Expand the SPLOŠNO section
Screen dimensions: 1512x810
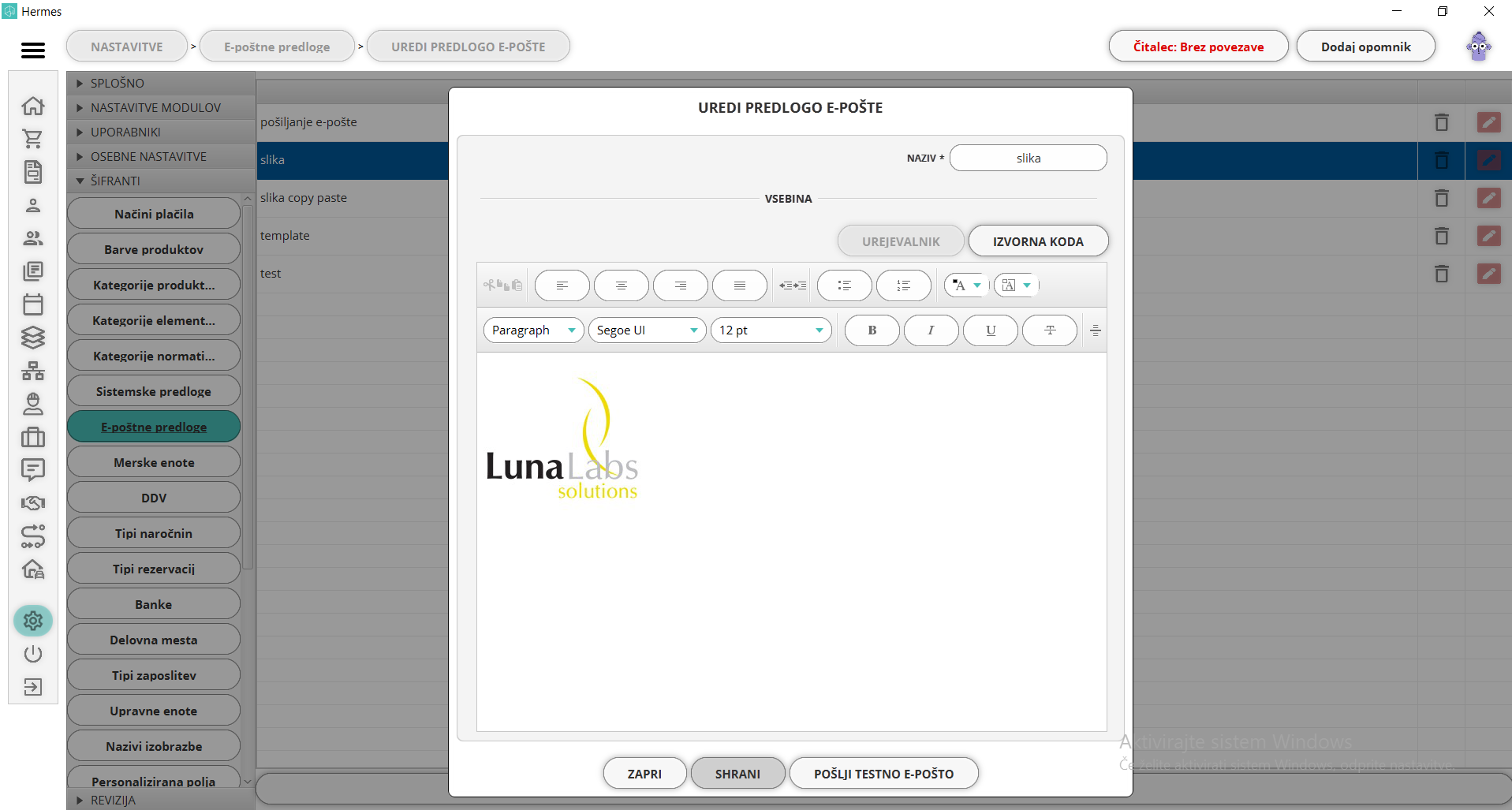(x=161, y=83)
